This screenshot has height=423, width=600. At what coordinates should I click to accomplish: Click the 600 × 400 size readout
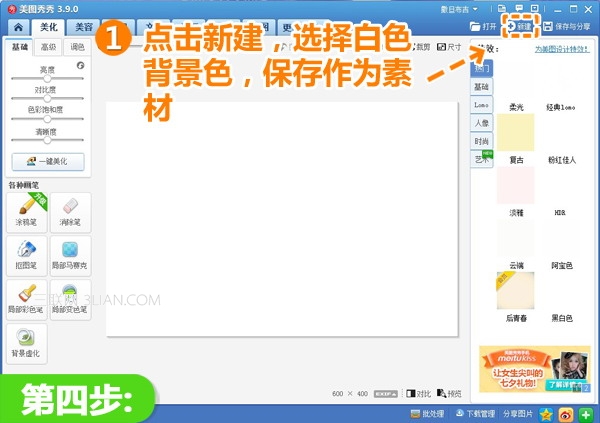(x=350, y=394)
